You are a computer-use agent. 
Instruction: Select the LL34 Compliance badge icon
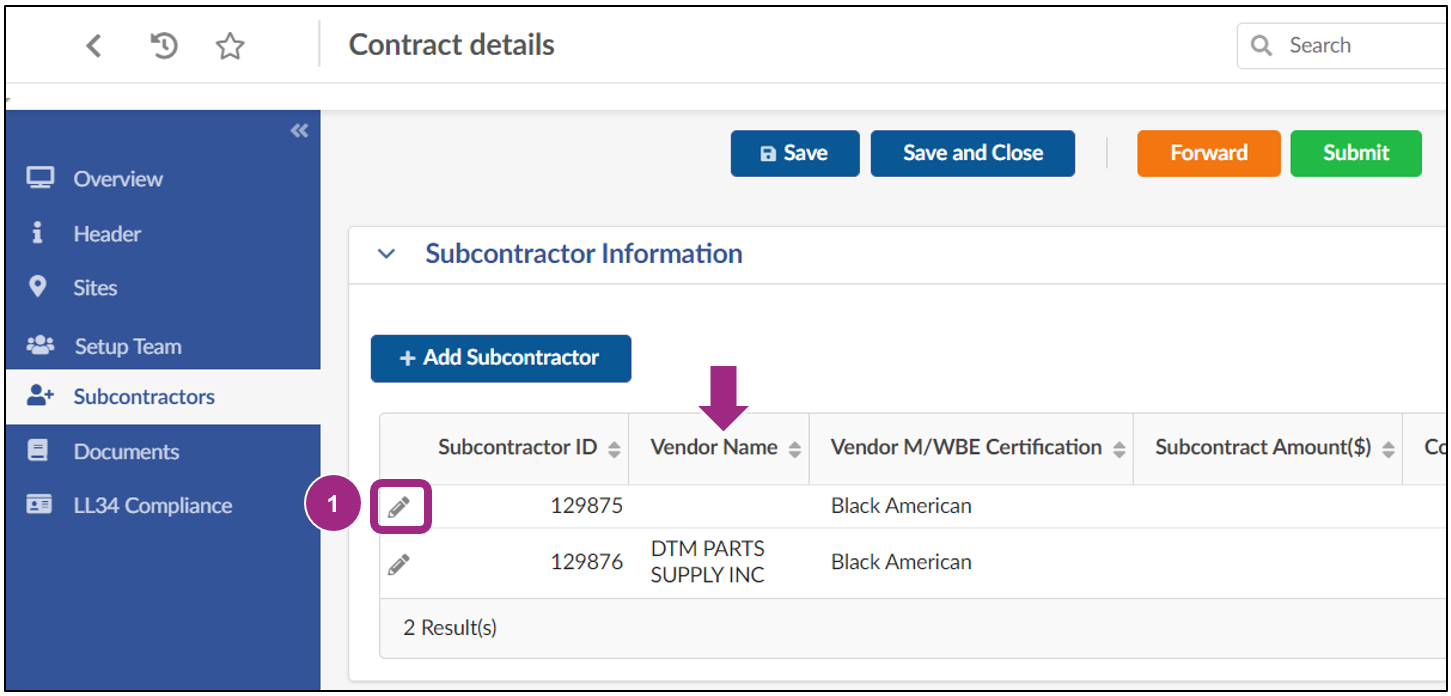click(x=40, y=505)
